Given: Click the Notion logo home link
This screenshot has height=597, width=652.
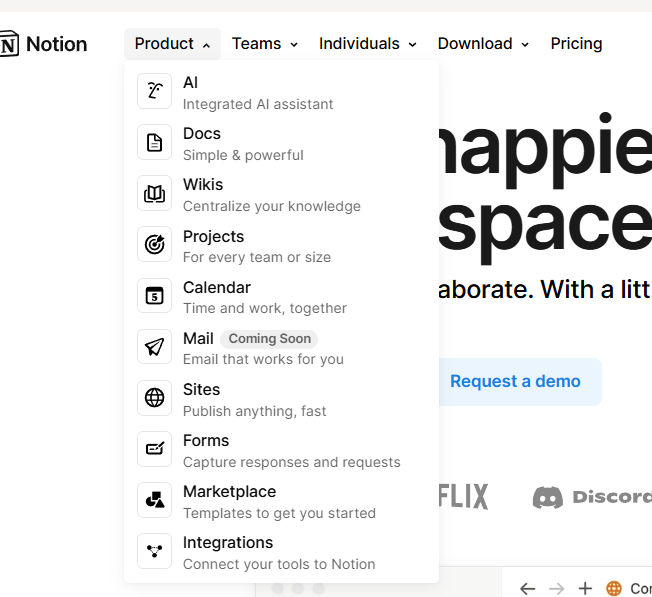Looking at the screenshot, I should click(x=44, y=44).
